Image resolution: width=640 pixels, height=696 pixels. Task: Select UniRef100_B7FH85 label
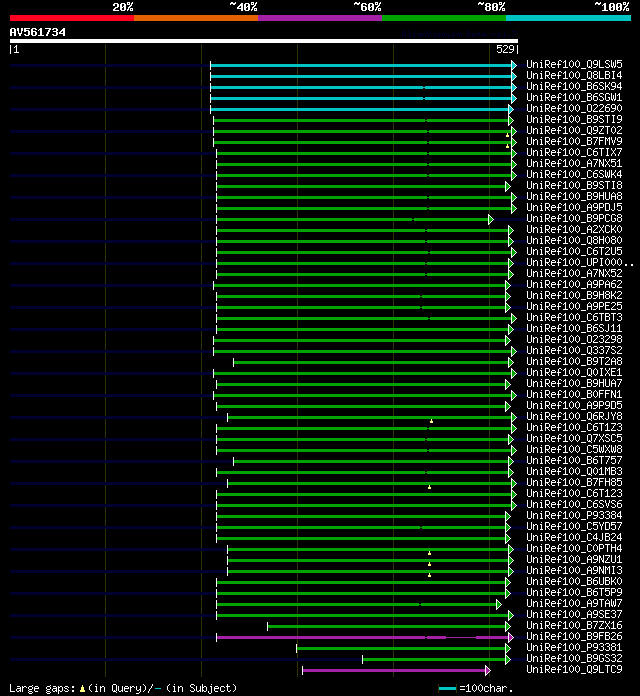coord(574,482)
